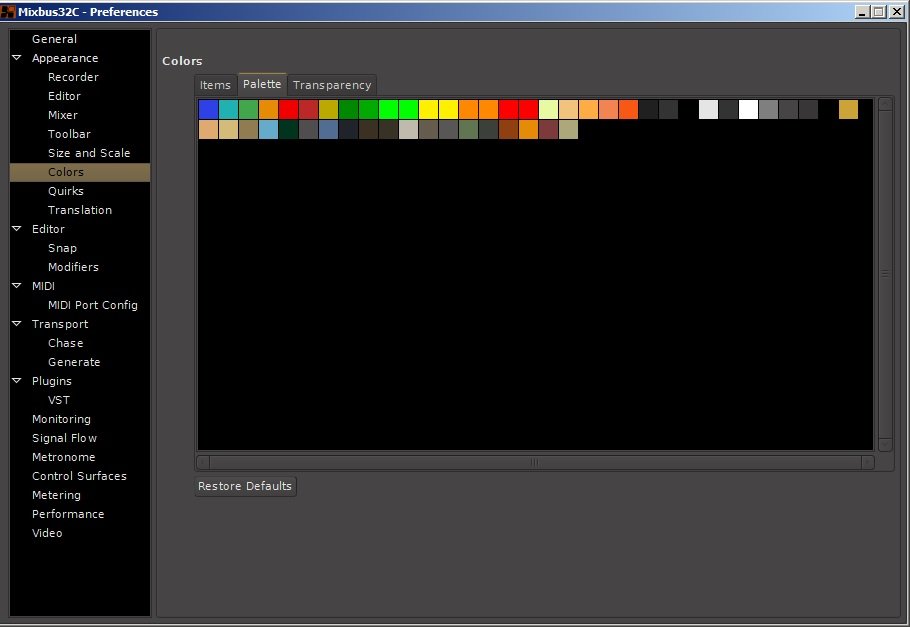Open Performance preferences
The height and width of the screenshot is (627, 910).
pos(68,514)
